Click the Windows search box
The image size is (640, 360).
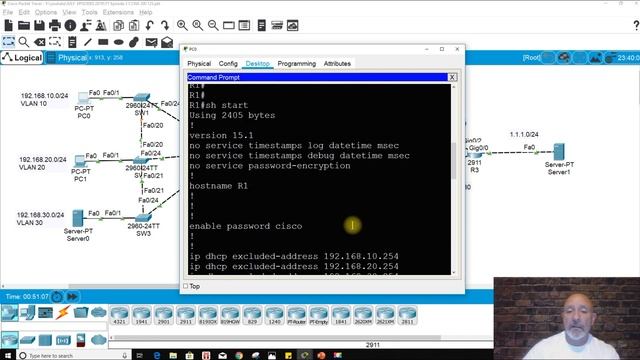pos(73,356)
